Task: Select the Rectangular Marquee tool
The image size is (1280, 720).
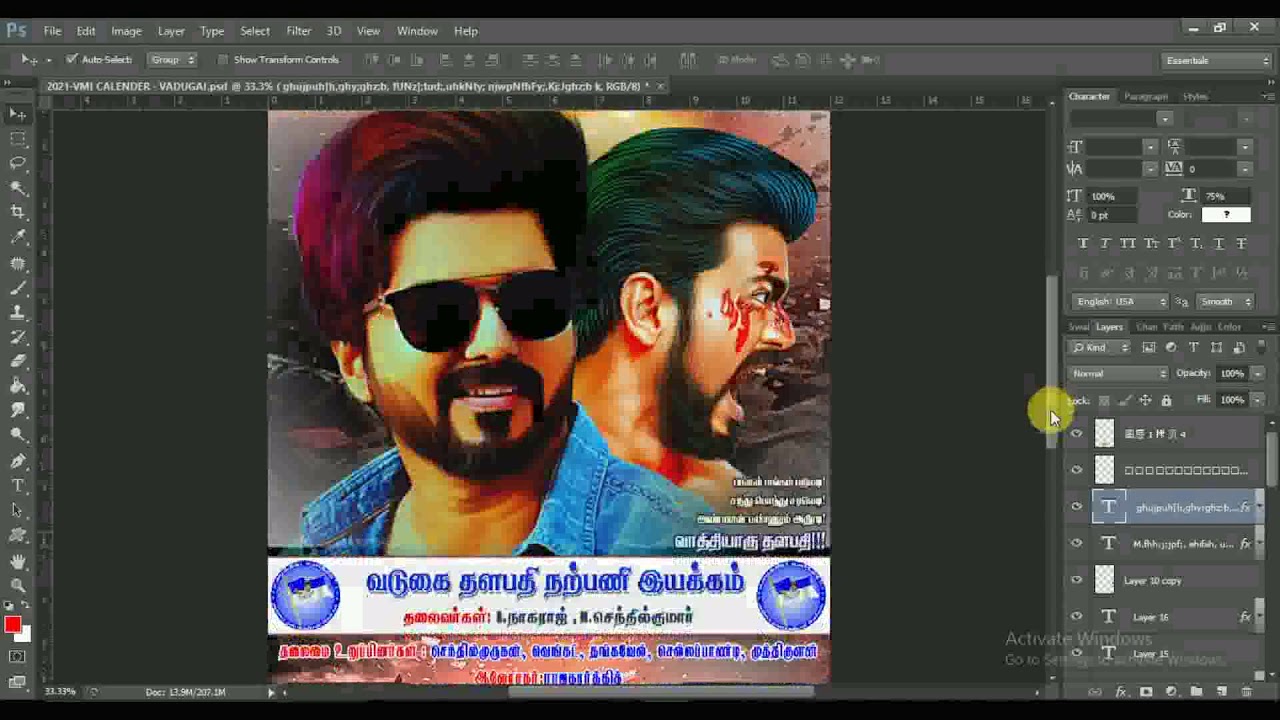Action: 18,139
